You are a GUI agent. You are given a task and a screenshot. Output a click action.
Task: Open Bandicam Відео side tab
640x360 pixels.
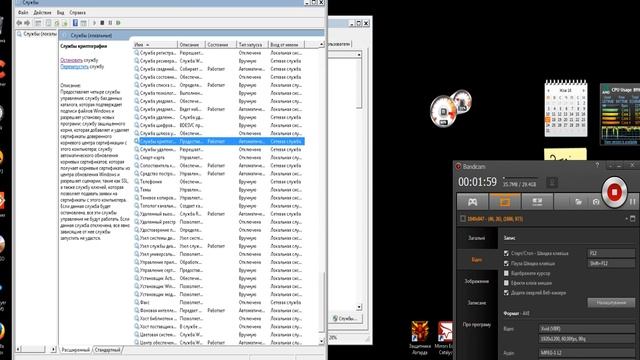pyautogui.click(x=476, y=260)
